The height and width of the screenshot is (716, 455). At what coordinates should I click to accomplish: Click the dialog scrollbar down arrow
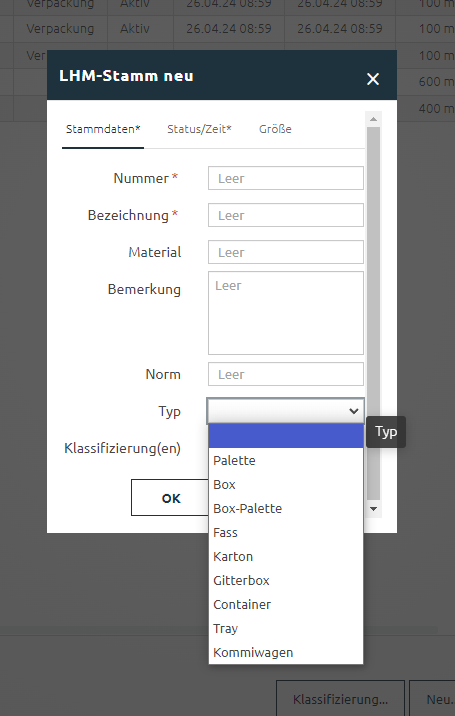click(x=373, y=509)
